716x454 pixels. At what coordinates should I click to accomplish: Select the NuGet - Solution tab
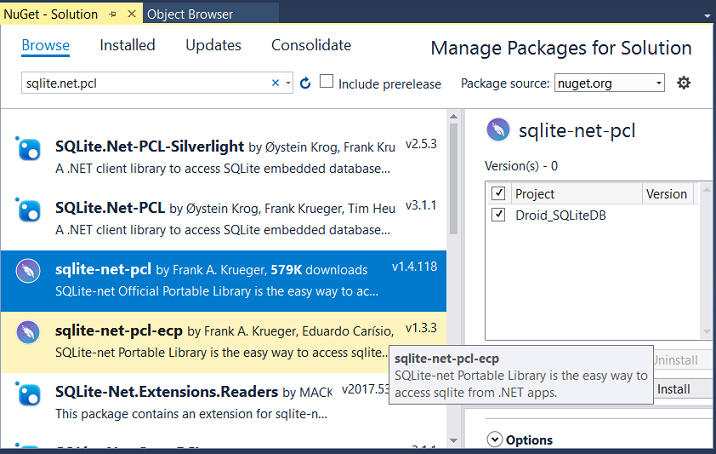pos(51,15)
